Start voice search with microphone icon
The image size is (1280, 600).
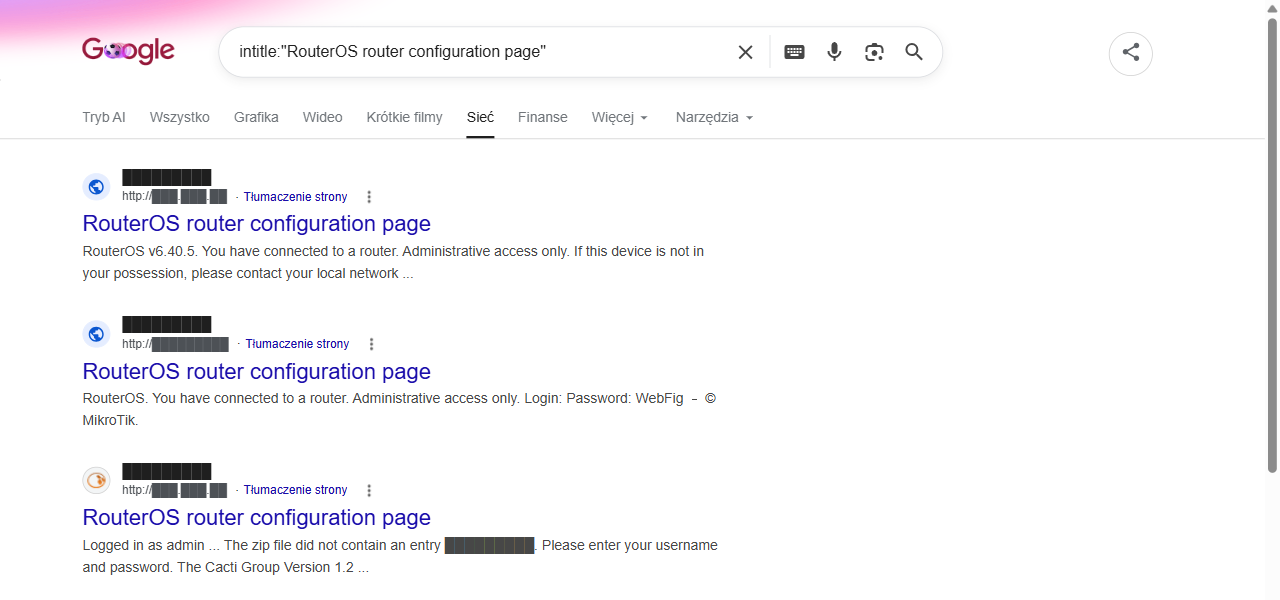834,52
